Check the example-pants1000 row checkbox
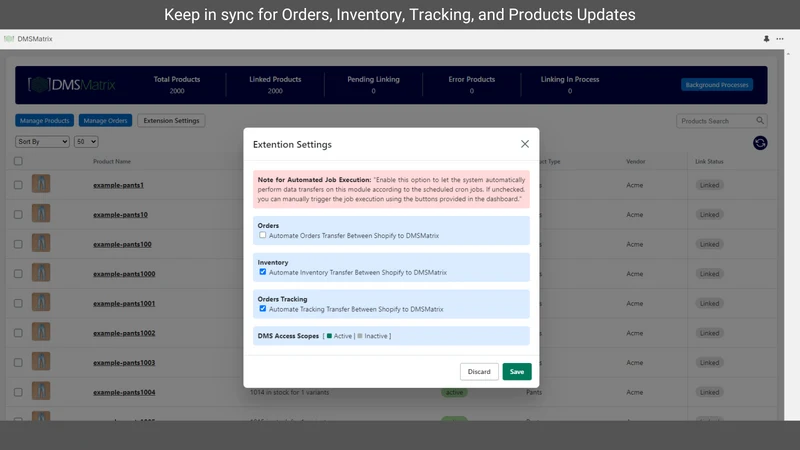This screenshot has width=800, height=450. click(18, 274)
